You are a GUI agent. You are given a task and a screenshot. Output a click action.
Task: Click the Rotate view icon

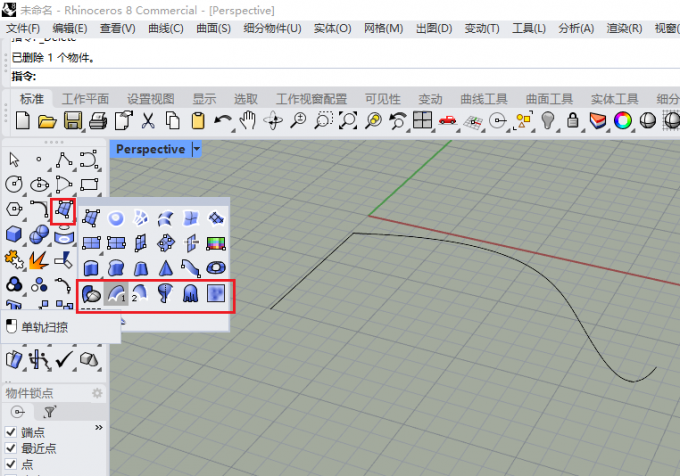click(273, 121)
